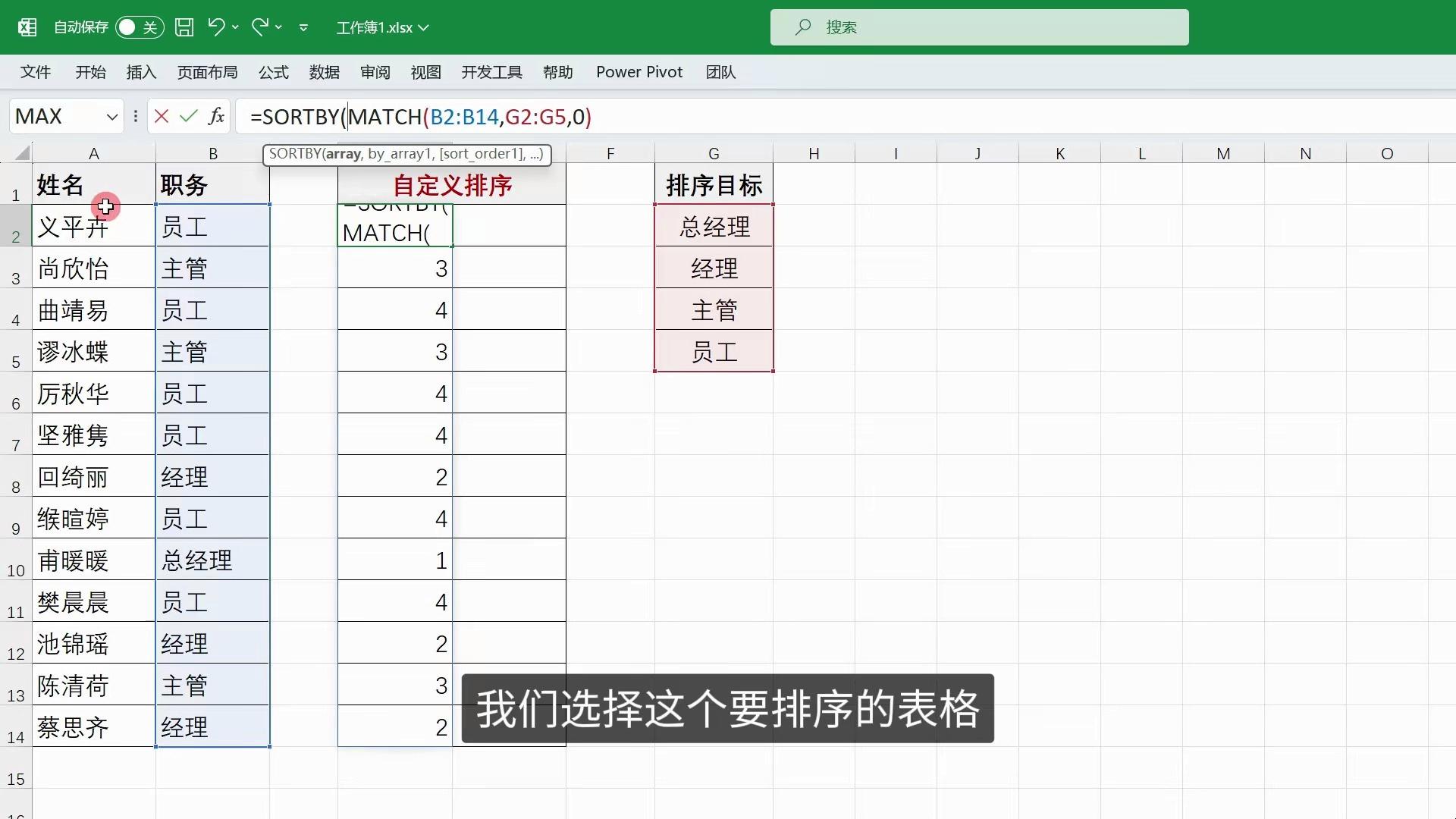Click the Select All corner triangle
This screenshot has height=819, width=1456.
coord(21,153)
